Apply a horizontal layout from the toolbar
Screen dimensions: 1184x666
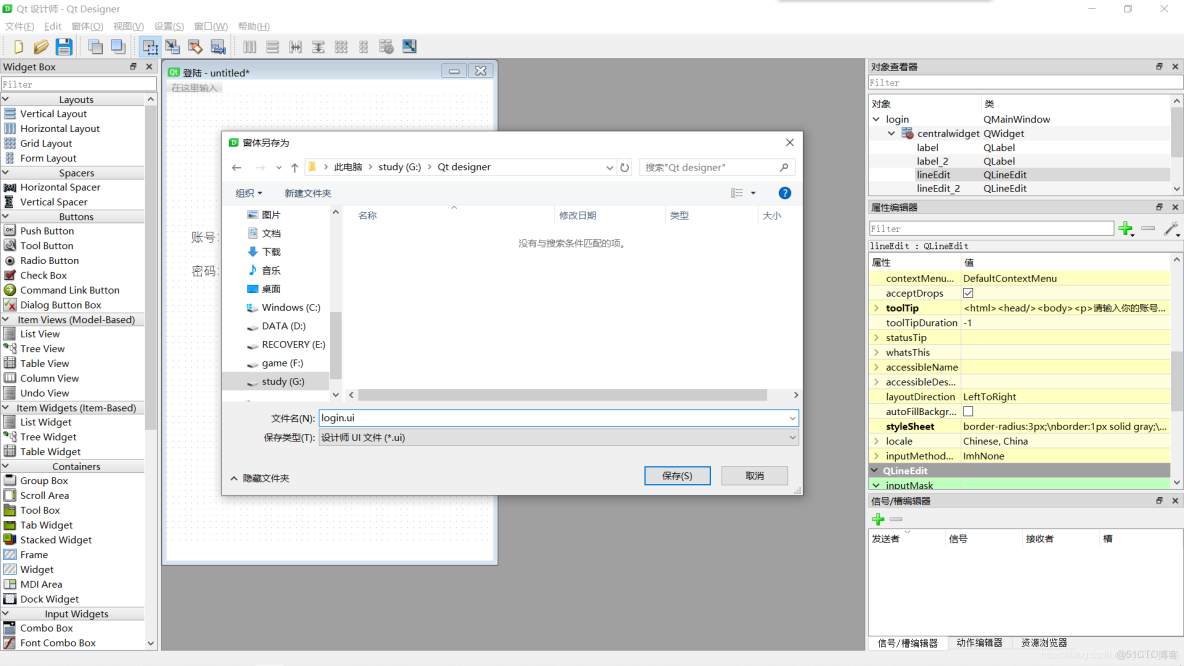(x=250, y=46)
